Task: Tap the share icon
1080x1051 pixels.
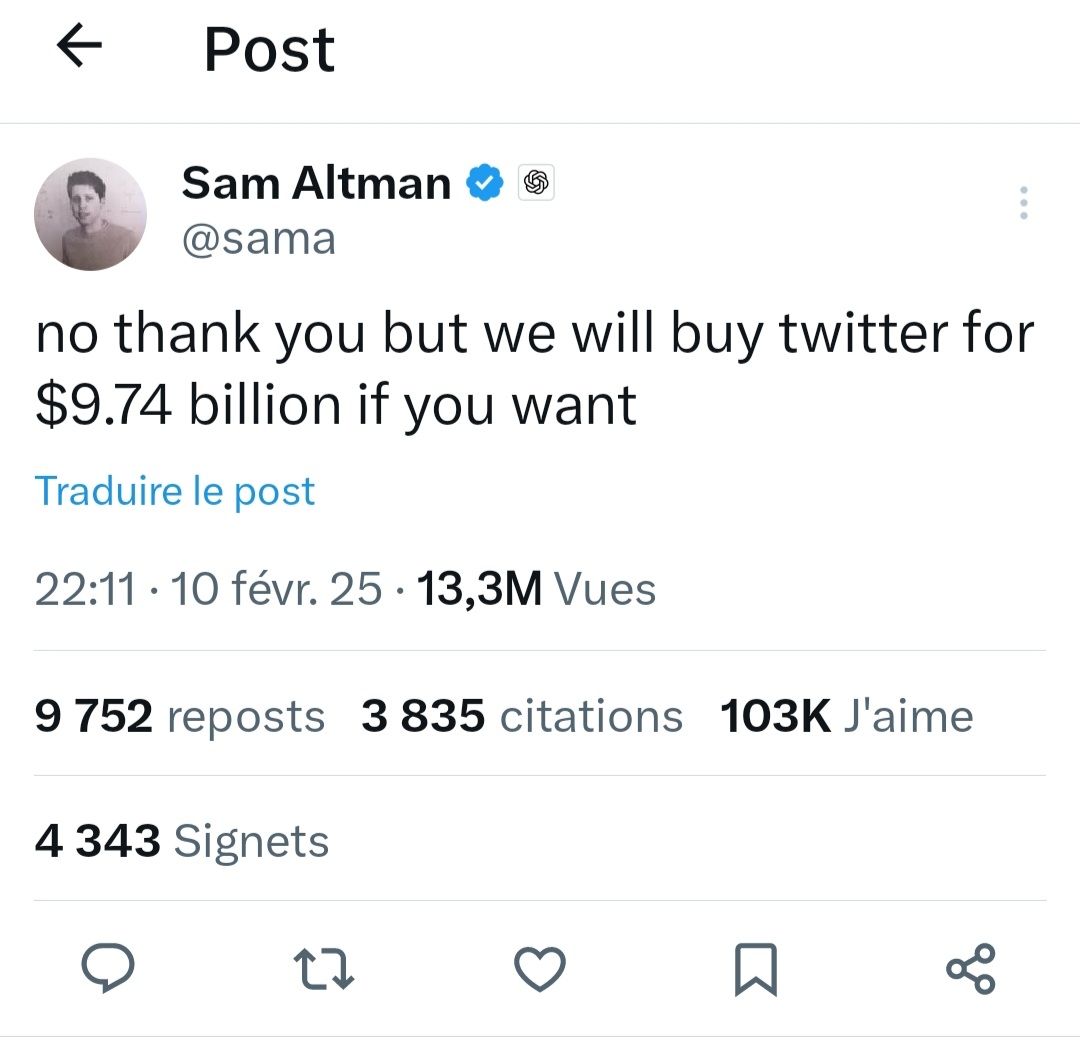Action: point(970,968)
